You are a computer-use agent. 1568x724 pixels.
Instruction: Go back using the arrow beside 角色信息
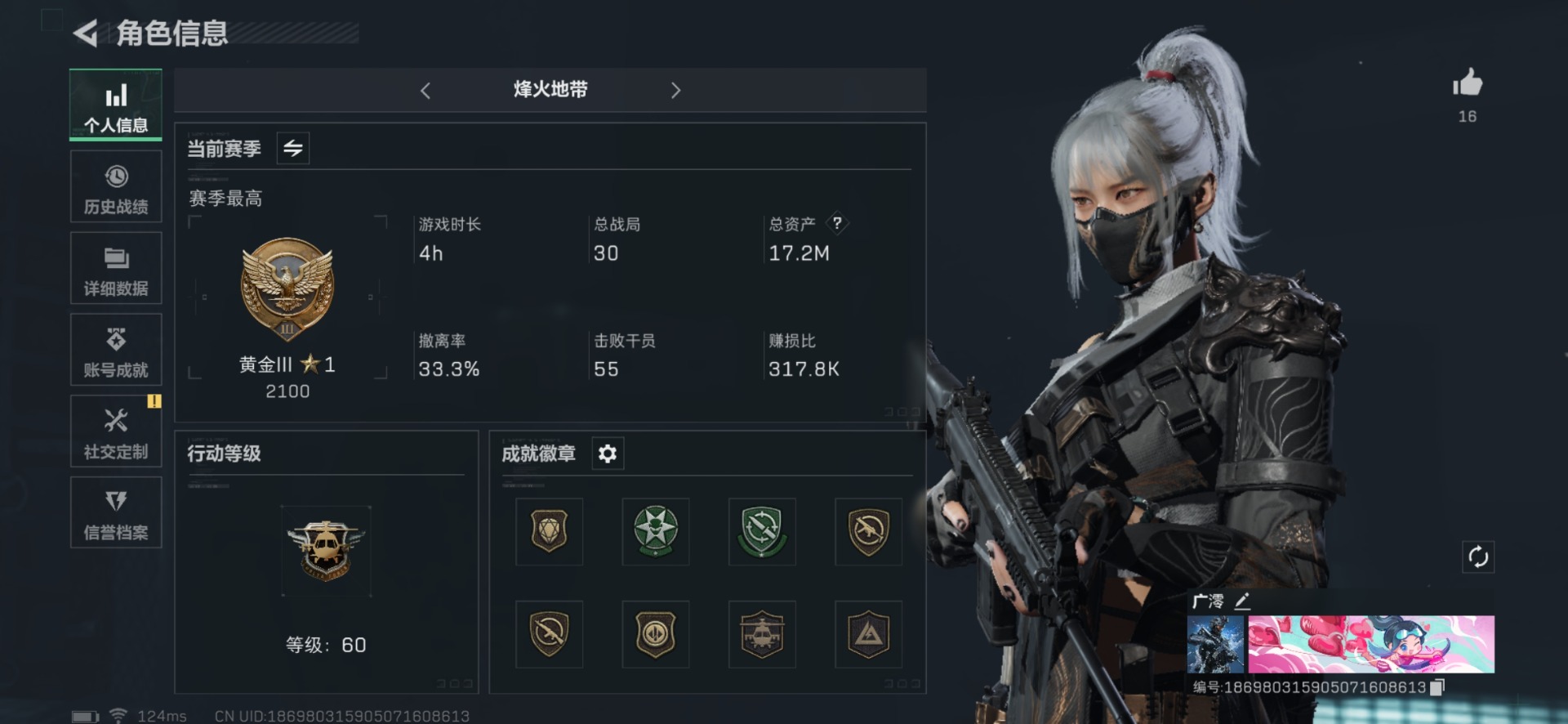(x=85, y=34)
